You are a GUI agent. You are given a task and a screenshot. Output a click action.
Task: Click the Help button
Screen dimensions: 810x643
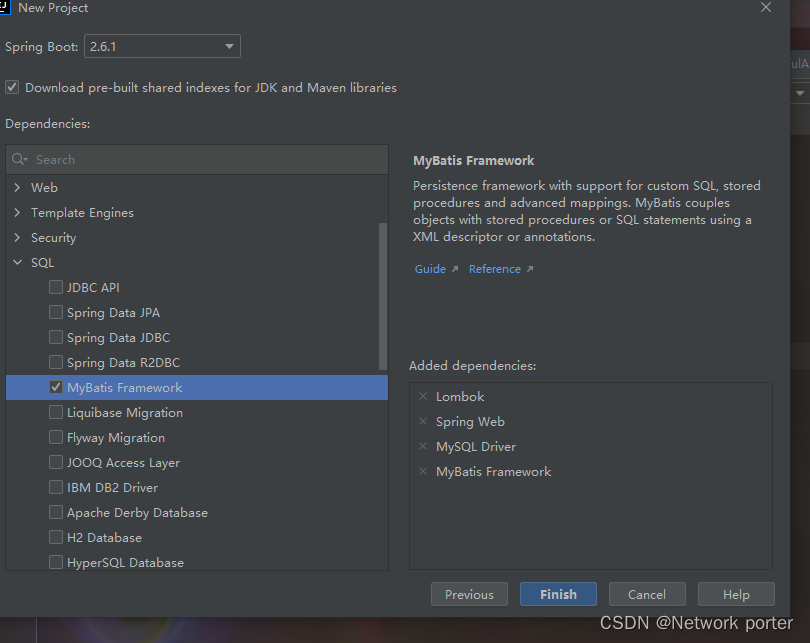[736, 594]
